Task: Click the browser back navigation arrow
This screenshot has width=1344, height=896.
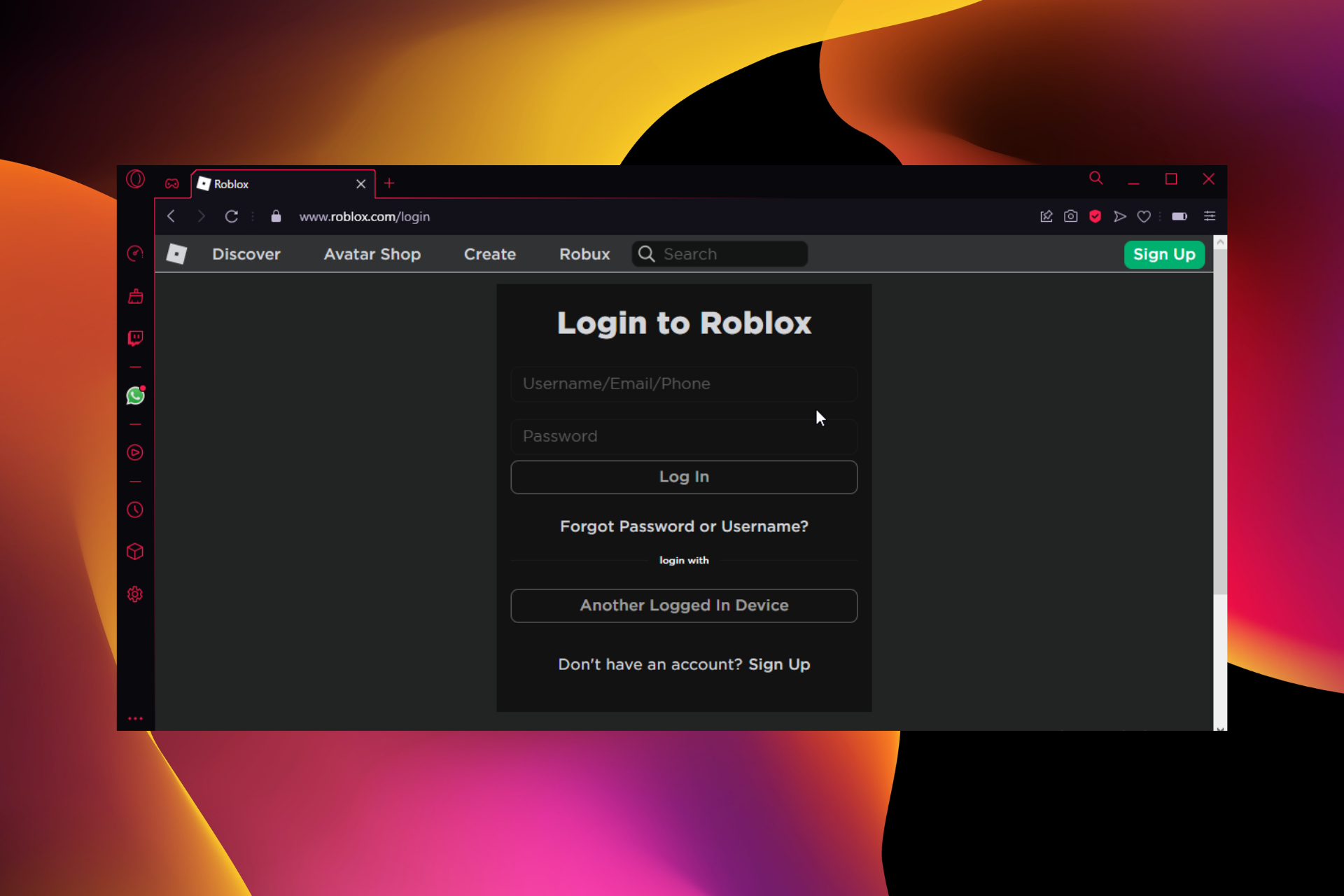Action: [x=170, y=216]
